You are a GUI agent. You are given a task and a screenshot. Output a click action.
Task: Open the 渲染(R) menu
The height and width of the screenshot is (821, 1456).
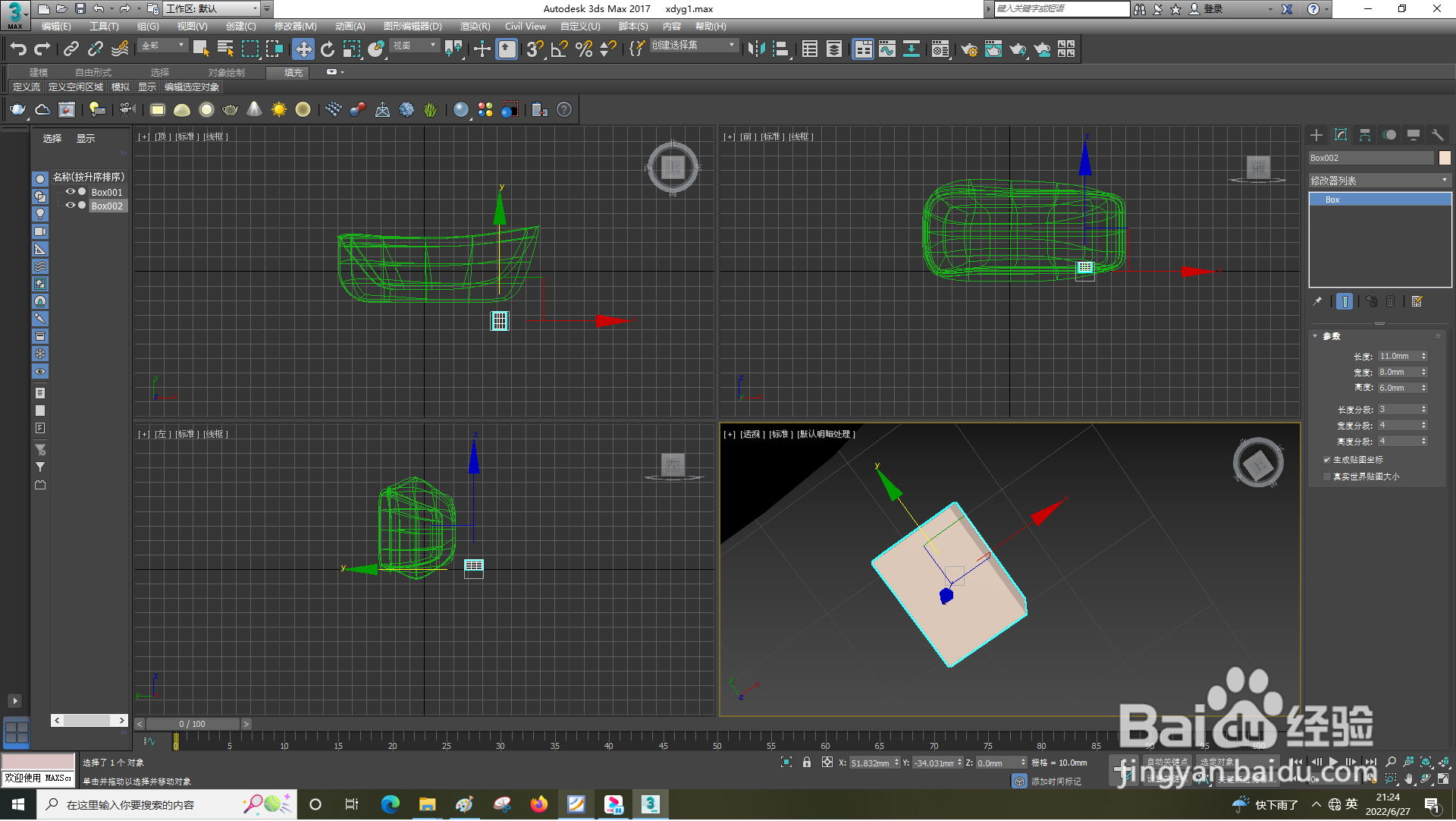pyautogui.click(x=475, y=27)
